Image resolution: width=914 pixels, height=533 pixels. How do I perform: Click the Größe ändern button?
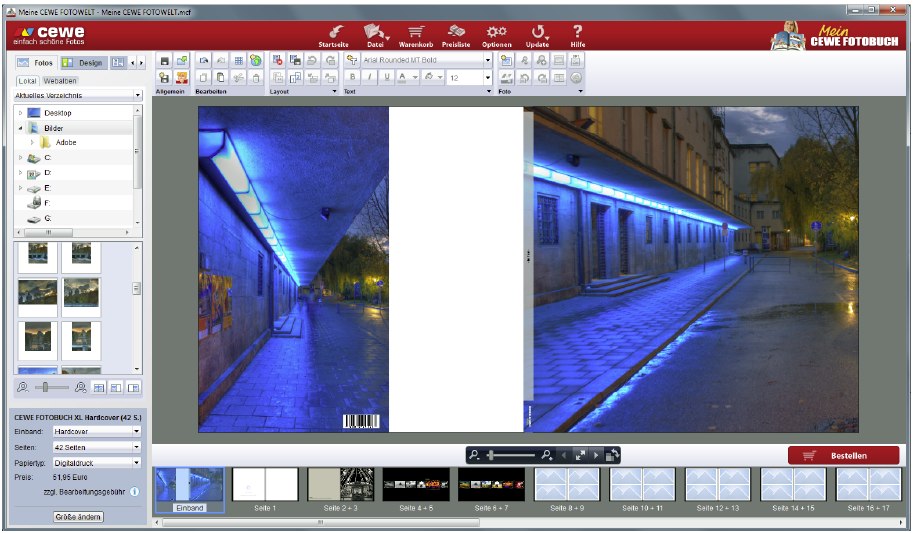[x=78, y=517]
